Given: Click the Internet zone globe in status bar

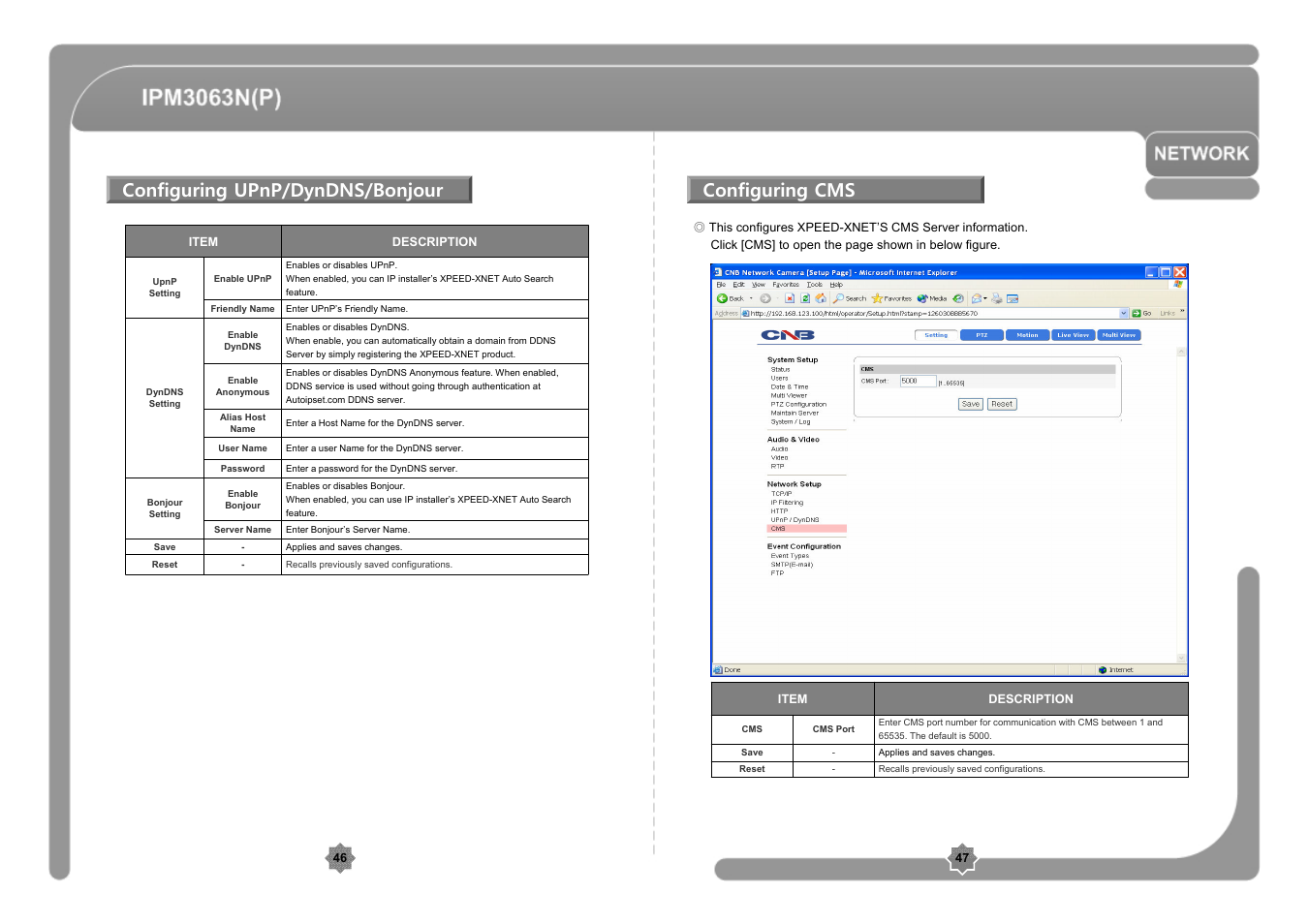Looking at the screenshot, I should tap(1103, 670).
